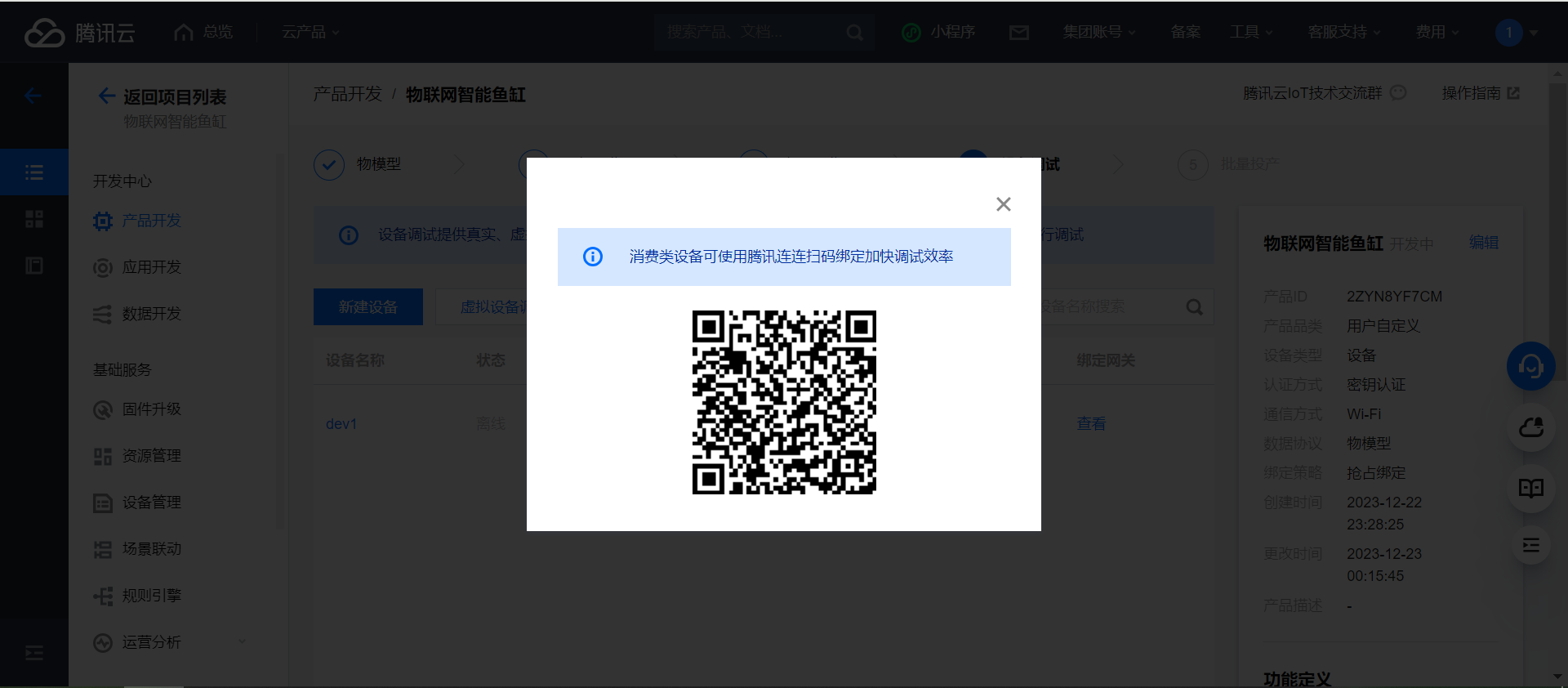Open the list floating button
1568x688 pixels.
[x=1531, y=545]
